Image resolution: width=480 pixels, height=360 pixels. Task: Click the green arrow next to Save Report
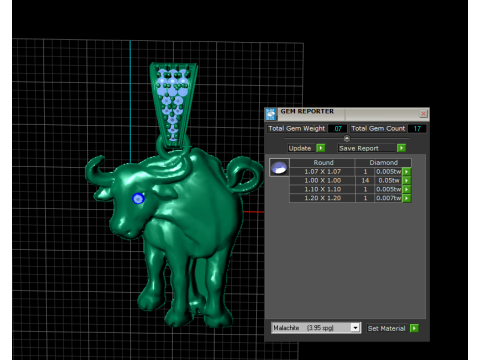(x=401, y=148)
